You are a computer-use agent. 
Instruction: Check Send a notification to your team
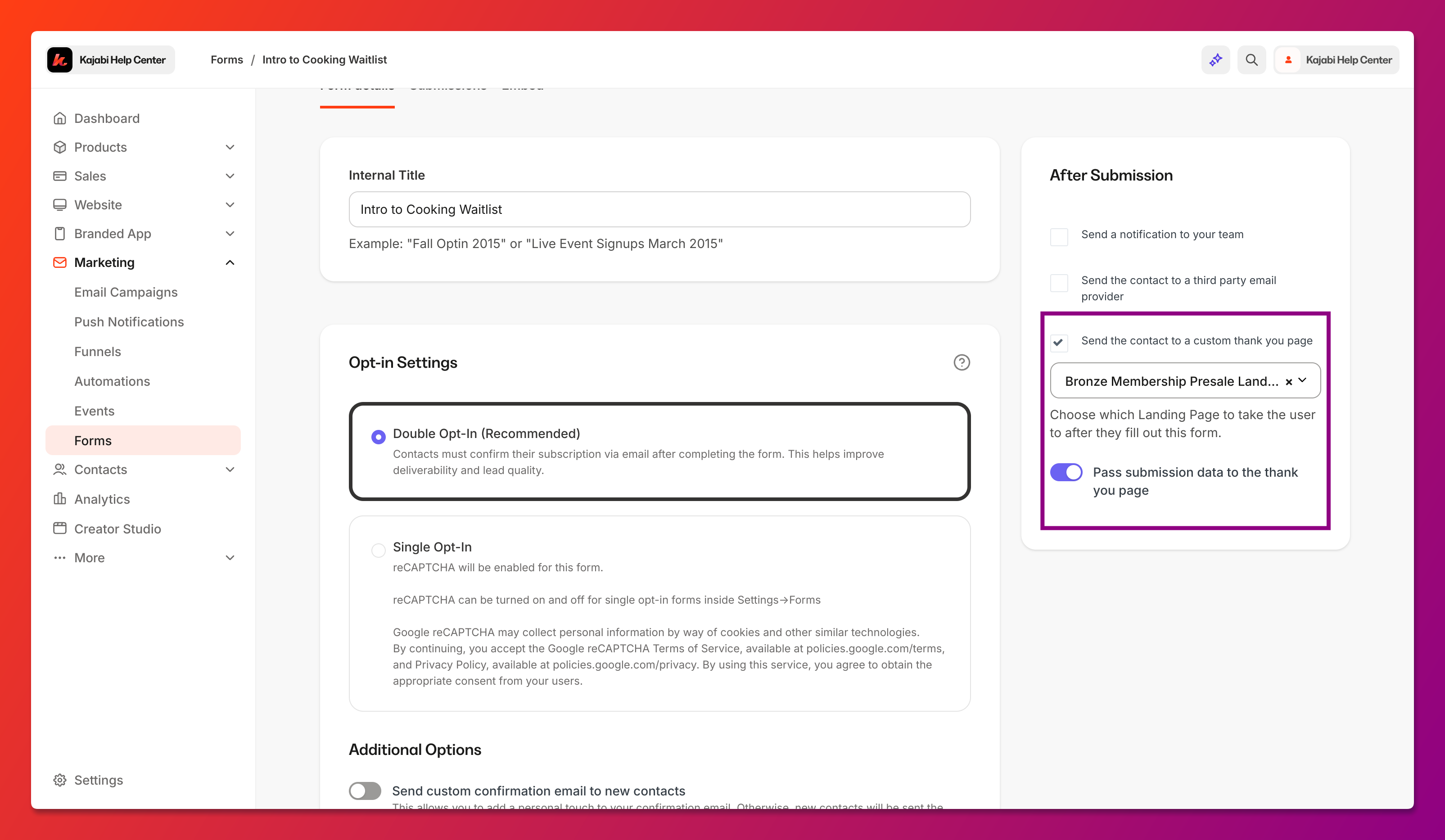[x=1058, y=236]
